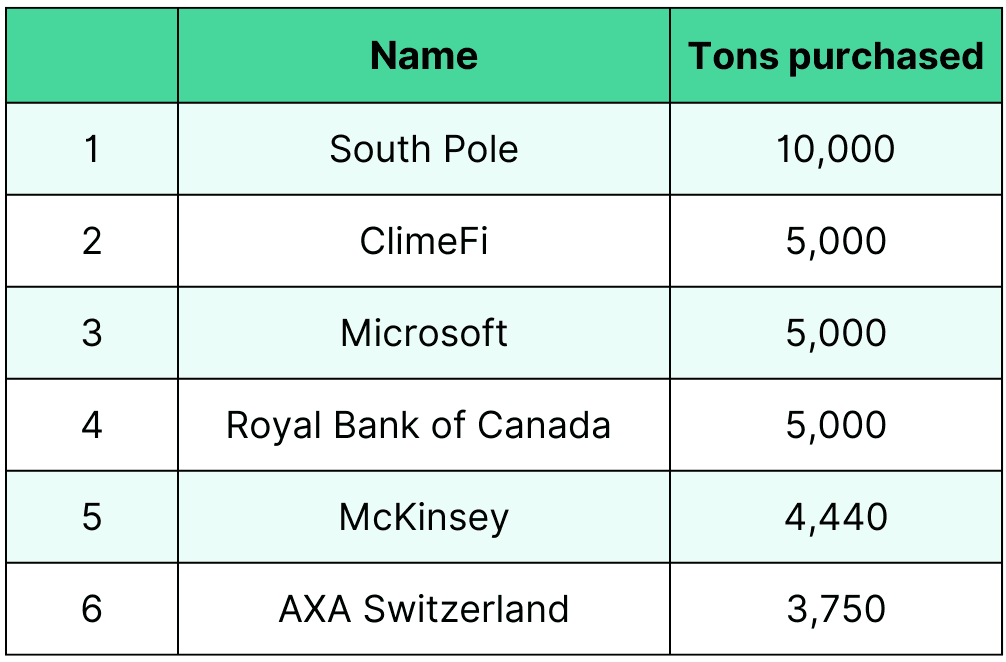Click Microsoft's 5,000 tons value

click(835, 332)
